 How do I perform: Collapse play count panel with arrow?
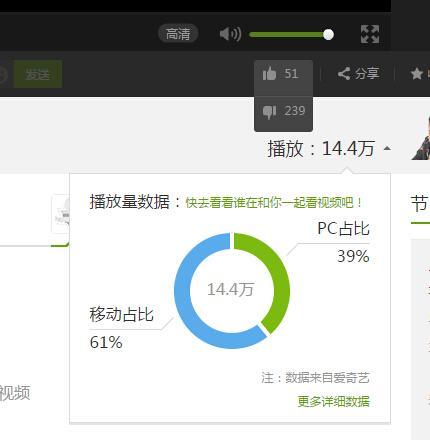coord(387,148)
